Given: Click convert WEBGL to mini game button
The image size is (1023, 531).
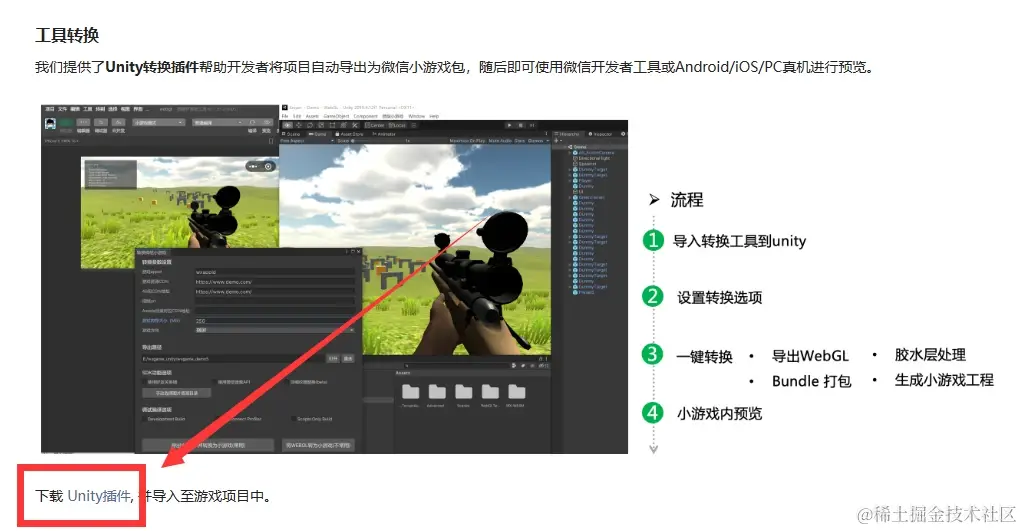Looking at the screenshot, I should point(318,445).
